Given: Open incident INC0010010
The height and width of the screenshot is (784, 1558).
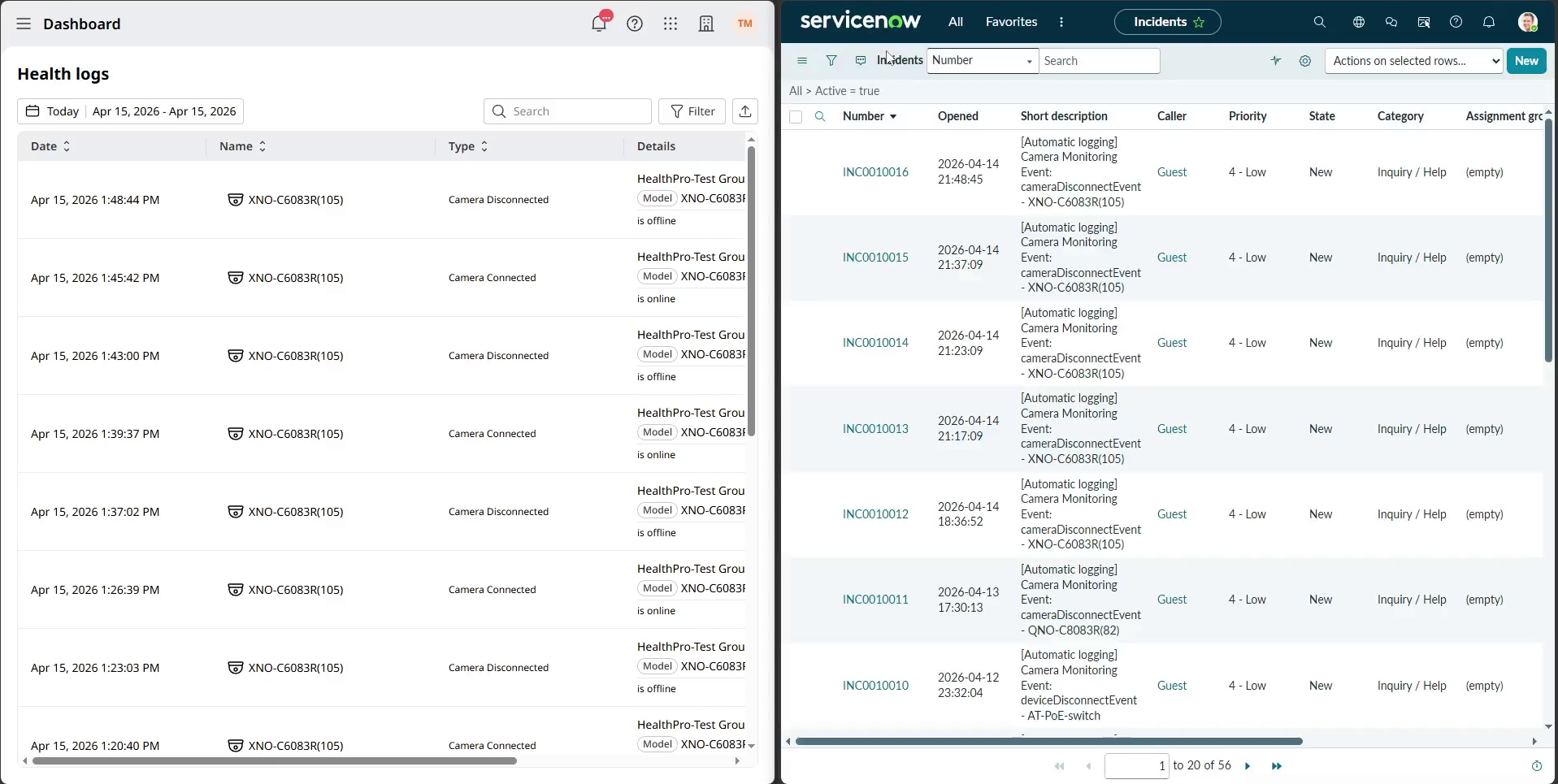Looking at the screenshot, I should pyautogui.click(x=875, y=686).
